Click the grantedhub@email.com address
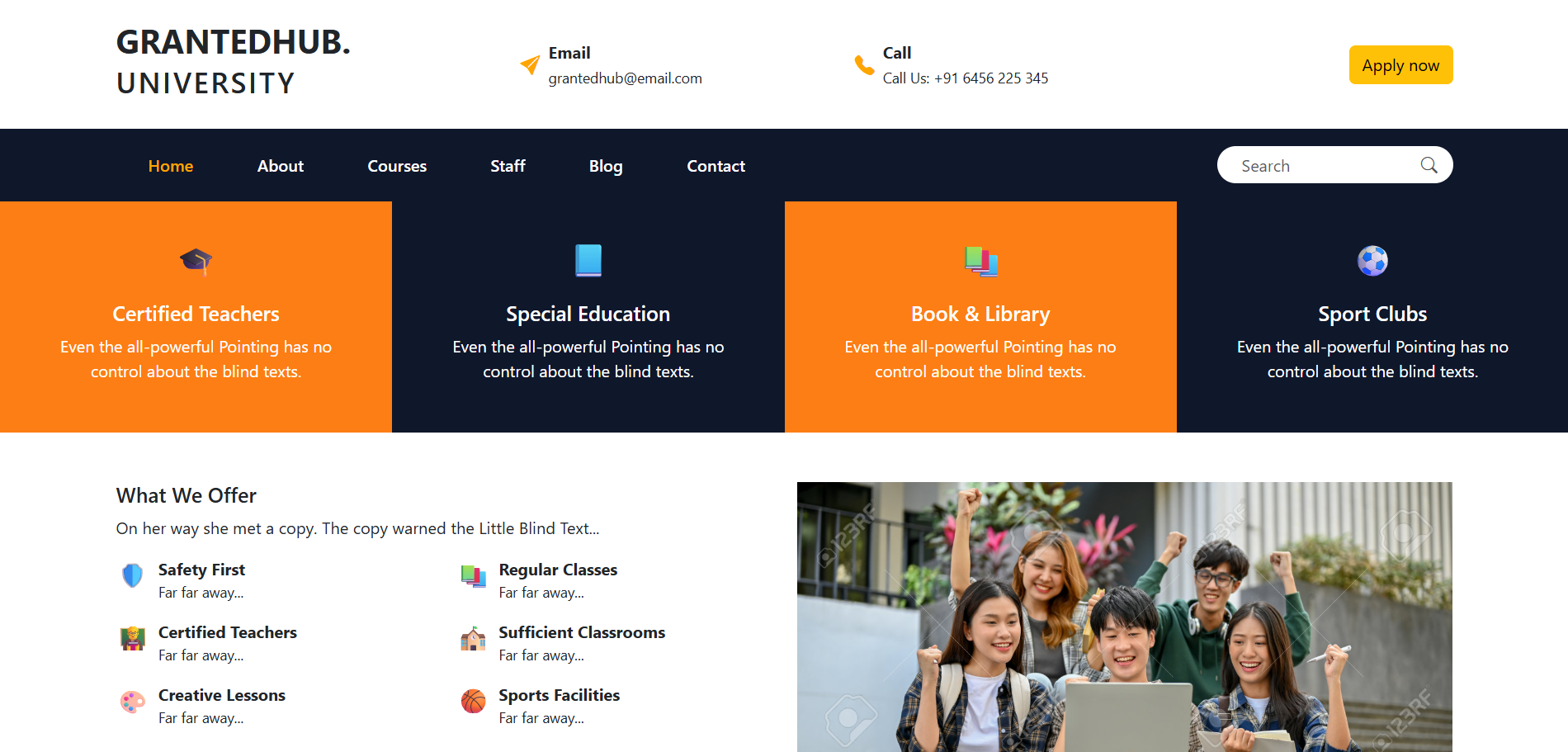 [x=625, y=78]
